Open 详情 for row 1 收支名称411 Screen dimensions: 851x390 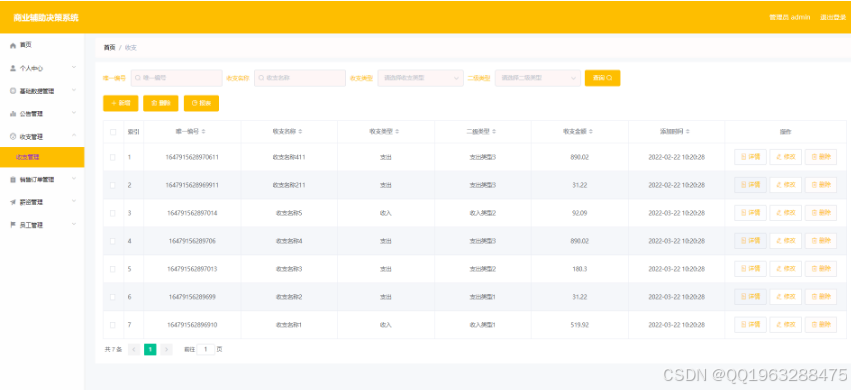751,157
